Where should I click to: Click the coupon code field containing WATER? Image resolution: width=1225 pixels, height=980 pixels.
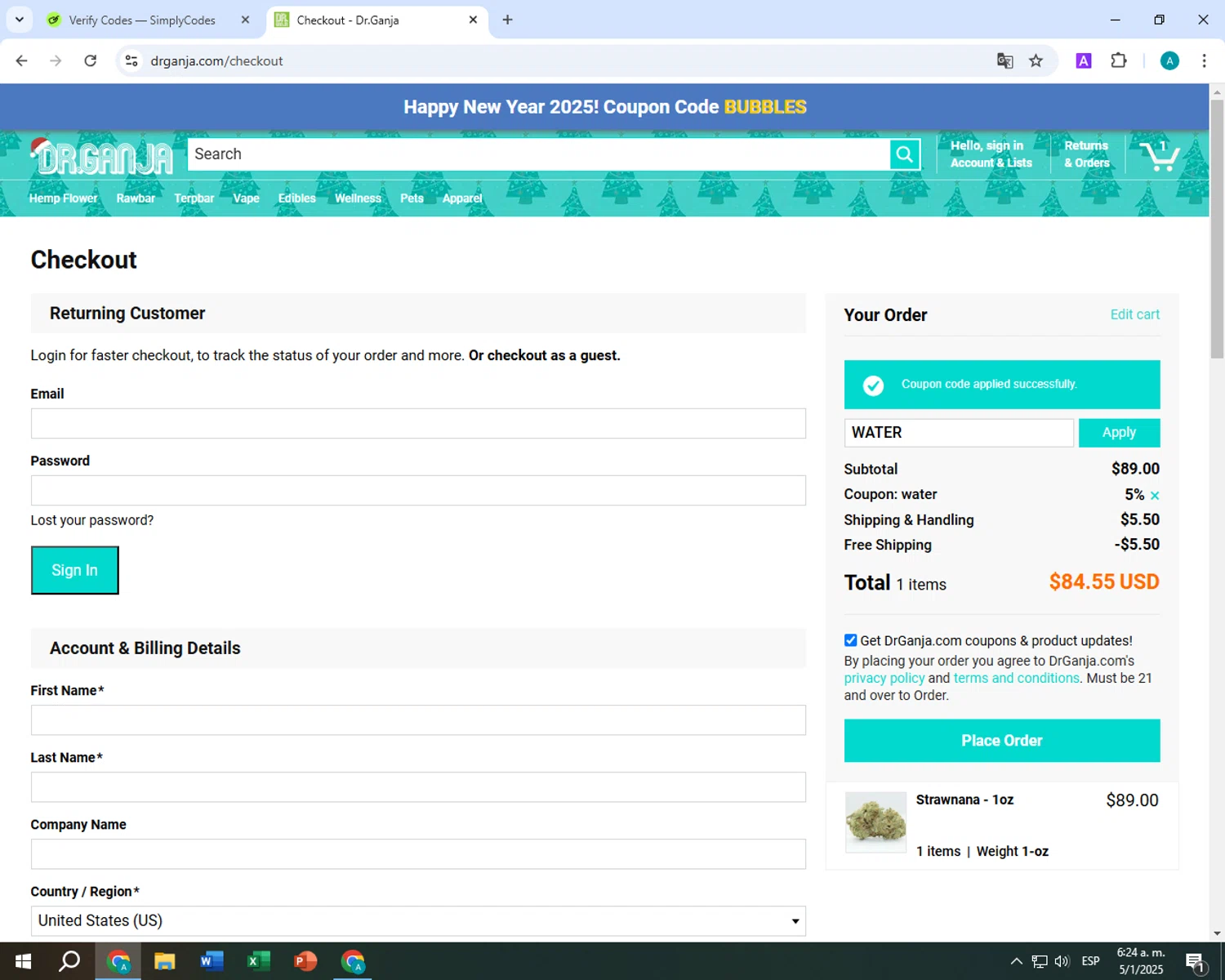(x=959, y=433)
